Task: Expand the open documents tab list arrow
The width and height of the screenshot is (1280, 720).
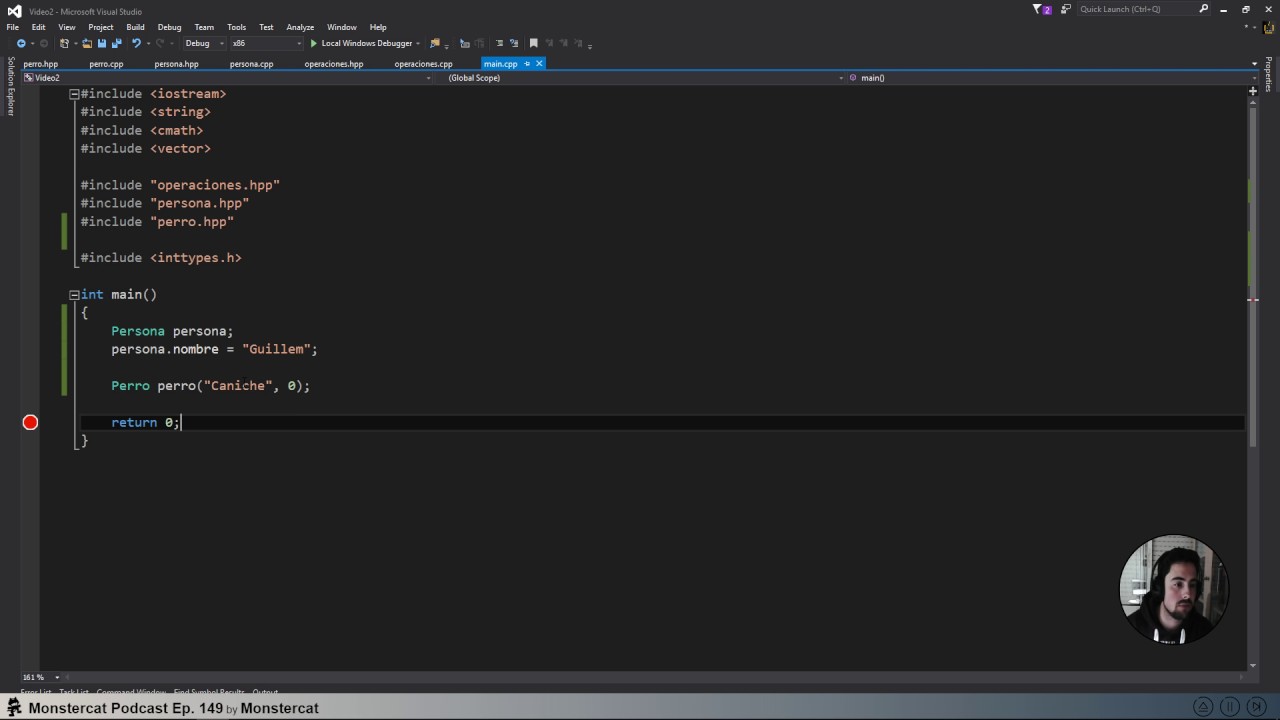Action: pos(1254,64)
